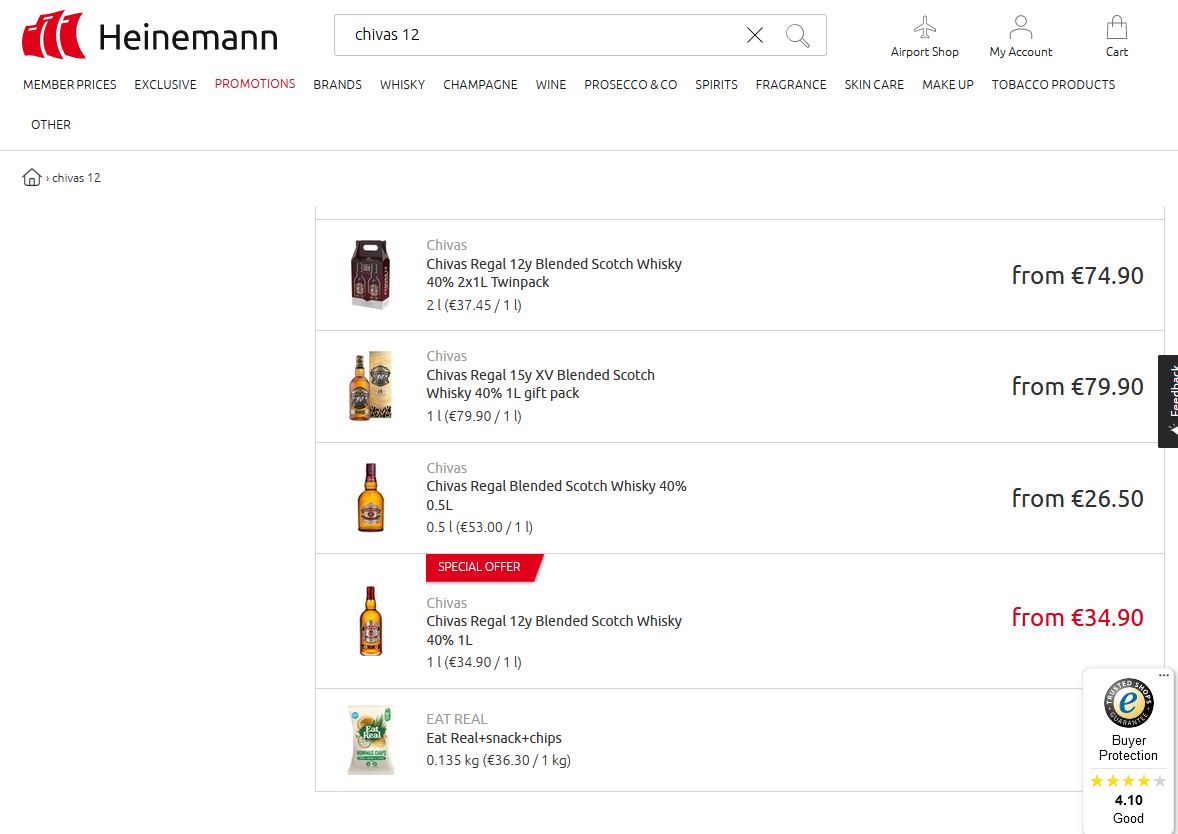This screenshot has width=1178, height=834.
Task: Open EXCLUSIVE menu
Action: pos(165,85)
